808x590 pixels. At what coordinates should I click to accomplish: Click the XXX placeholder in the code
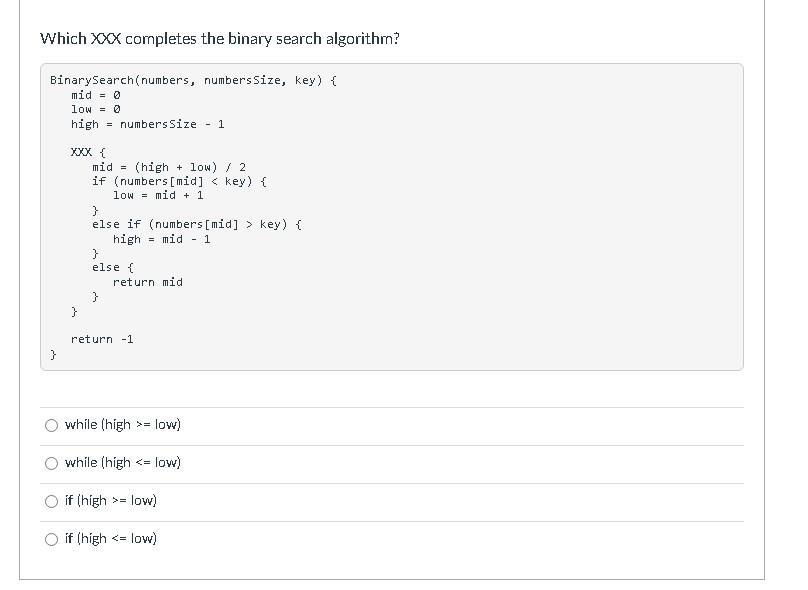[81, 152]
